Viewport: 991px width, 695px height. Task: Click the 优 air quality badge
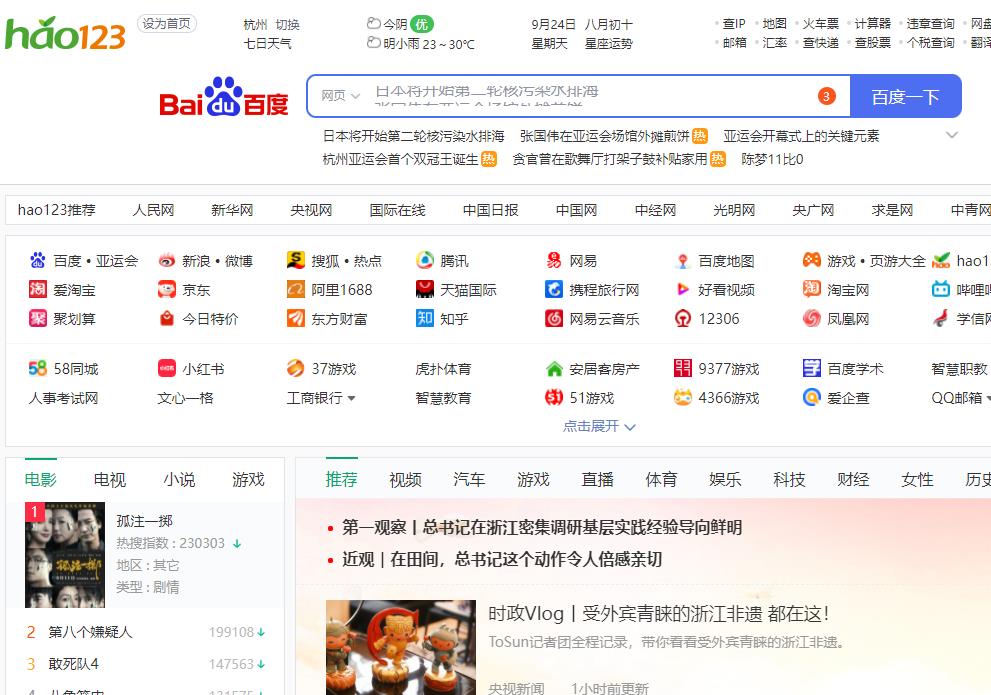[x=422, y=24]
